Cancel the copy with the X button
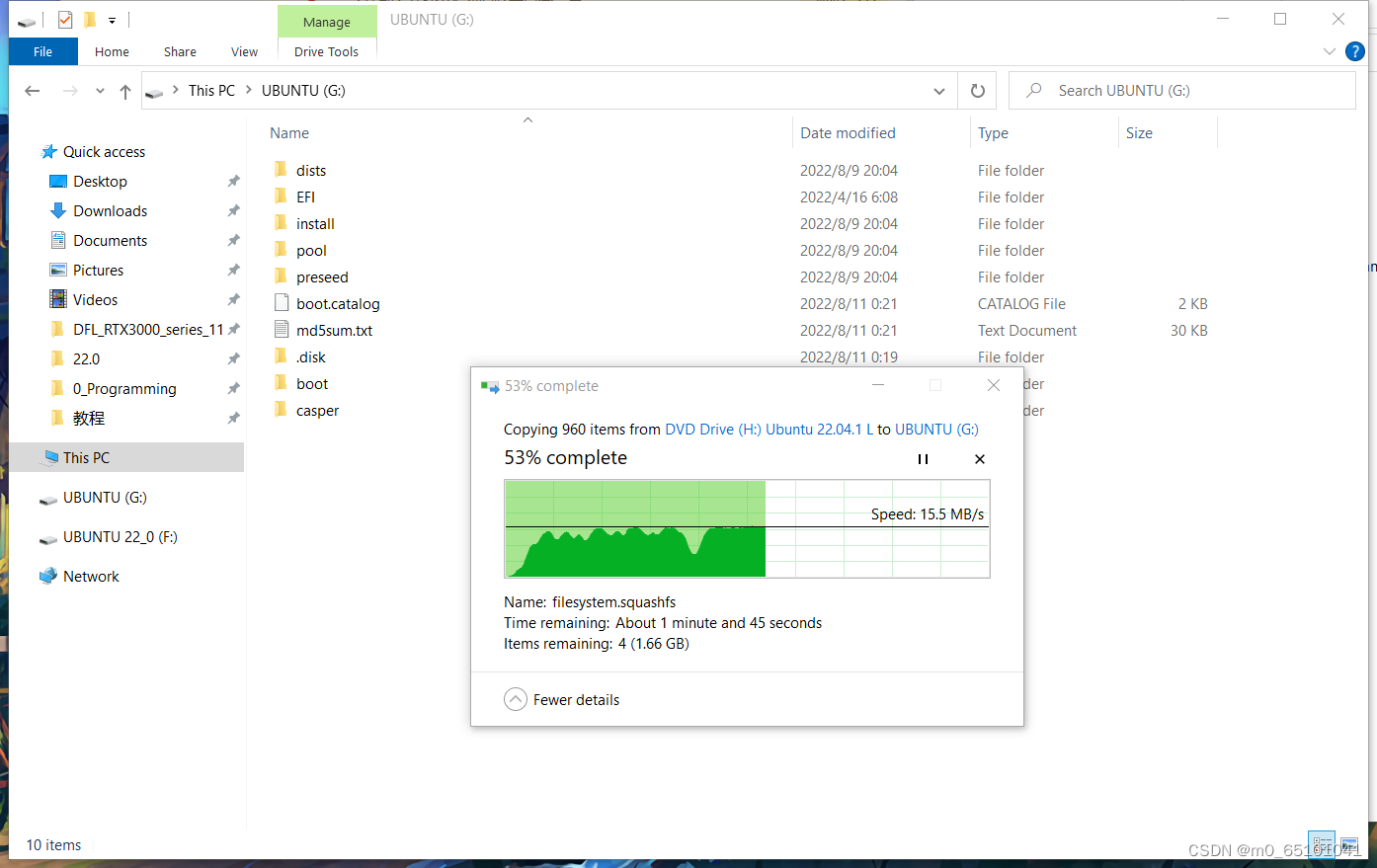The width and height of the screenshot is (1377, 868). (980, 459)
